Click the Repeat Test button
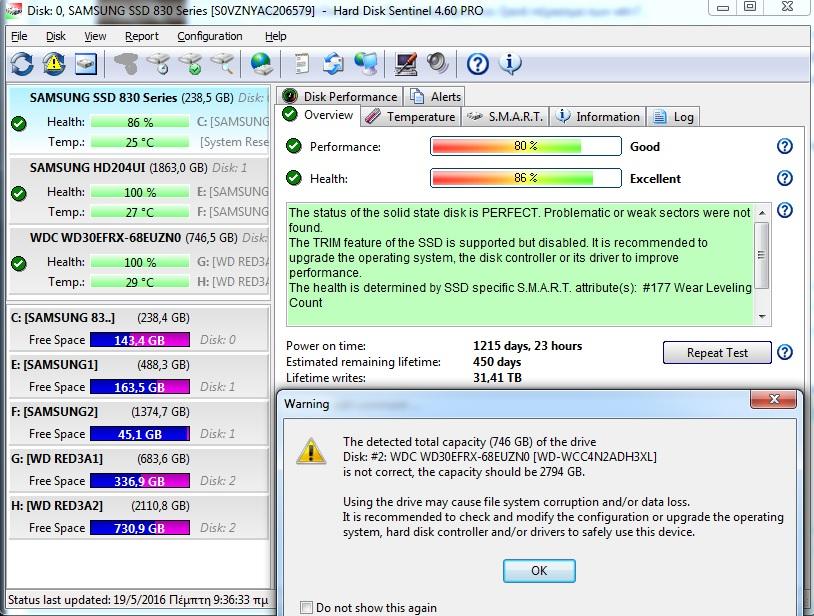Image resolution: width=814 pixels, height=616 pixels. click(x=717, y=353)
